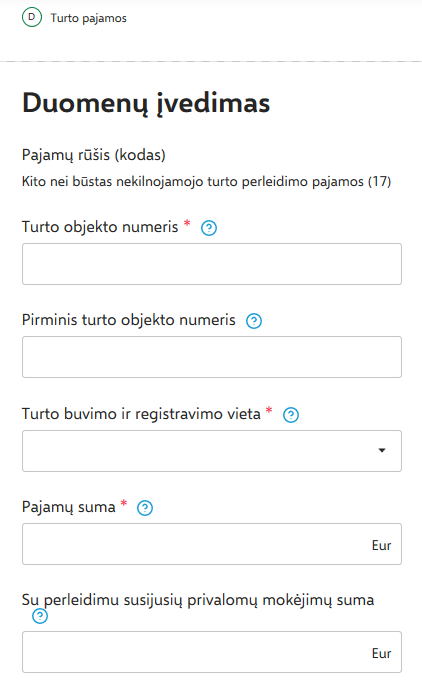
Task: Click the Pirminis turto objekto numeris label
Action: coord(129,320)
